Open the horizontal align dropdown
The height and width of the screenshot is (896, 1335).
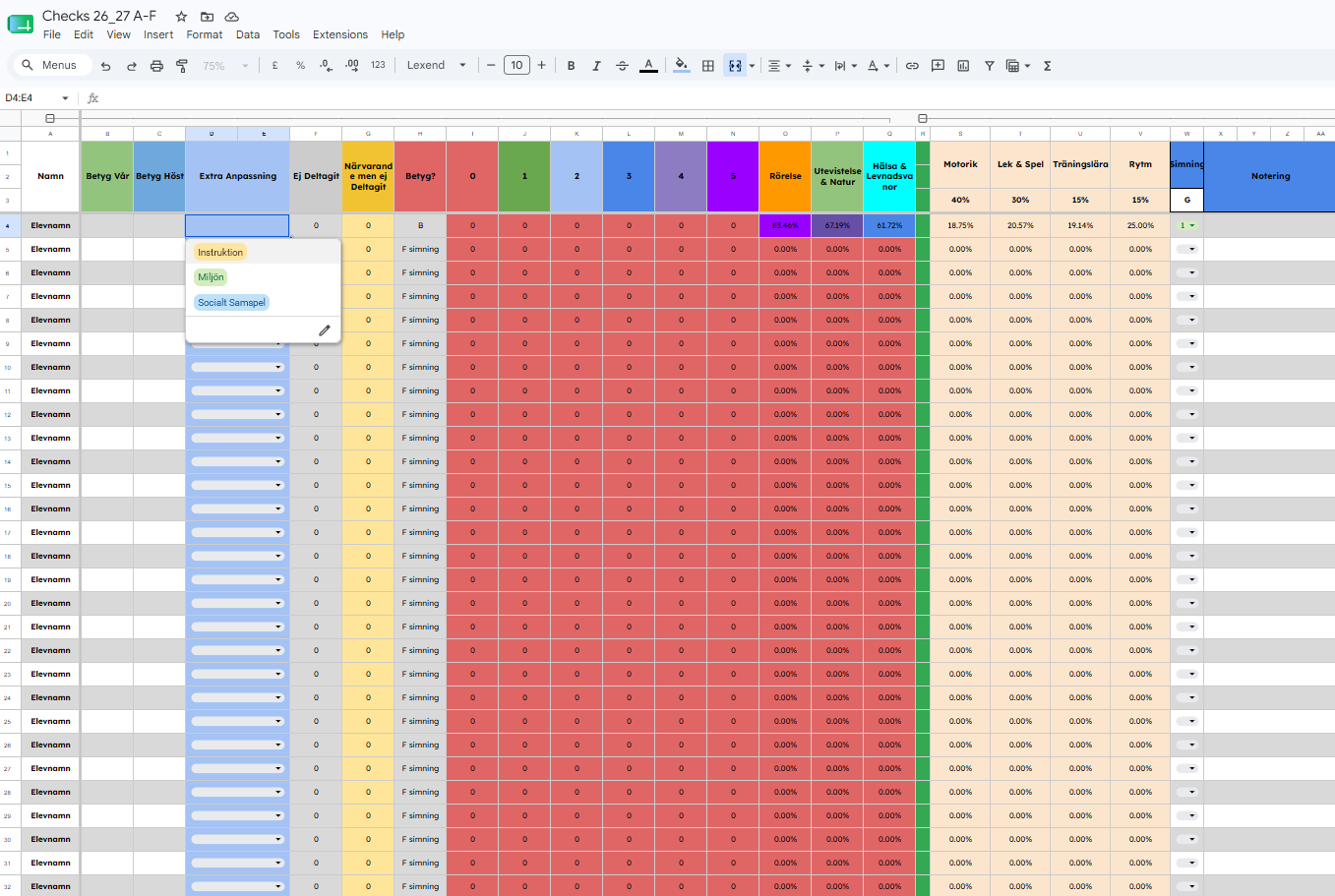[x=779, y=66]
